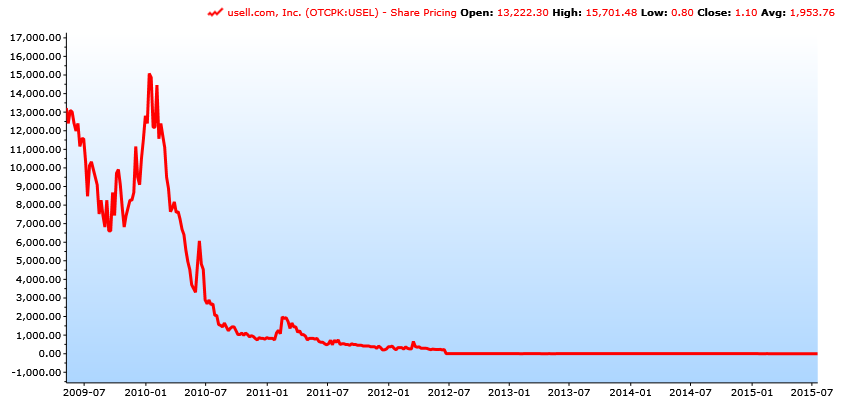Click the Open value 13,222.30
Viewport: 841px width, 400px height.
(x=523, y=13)
